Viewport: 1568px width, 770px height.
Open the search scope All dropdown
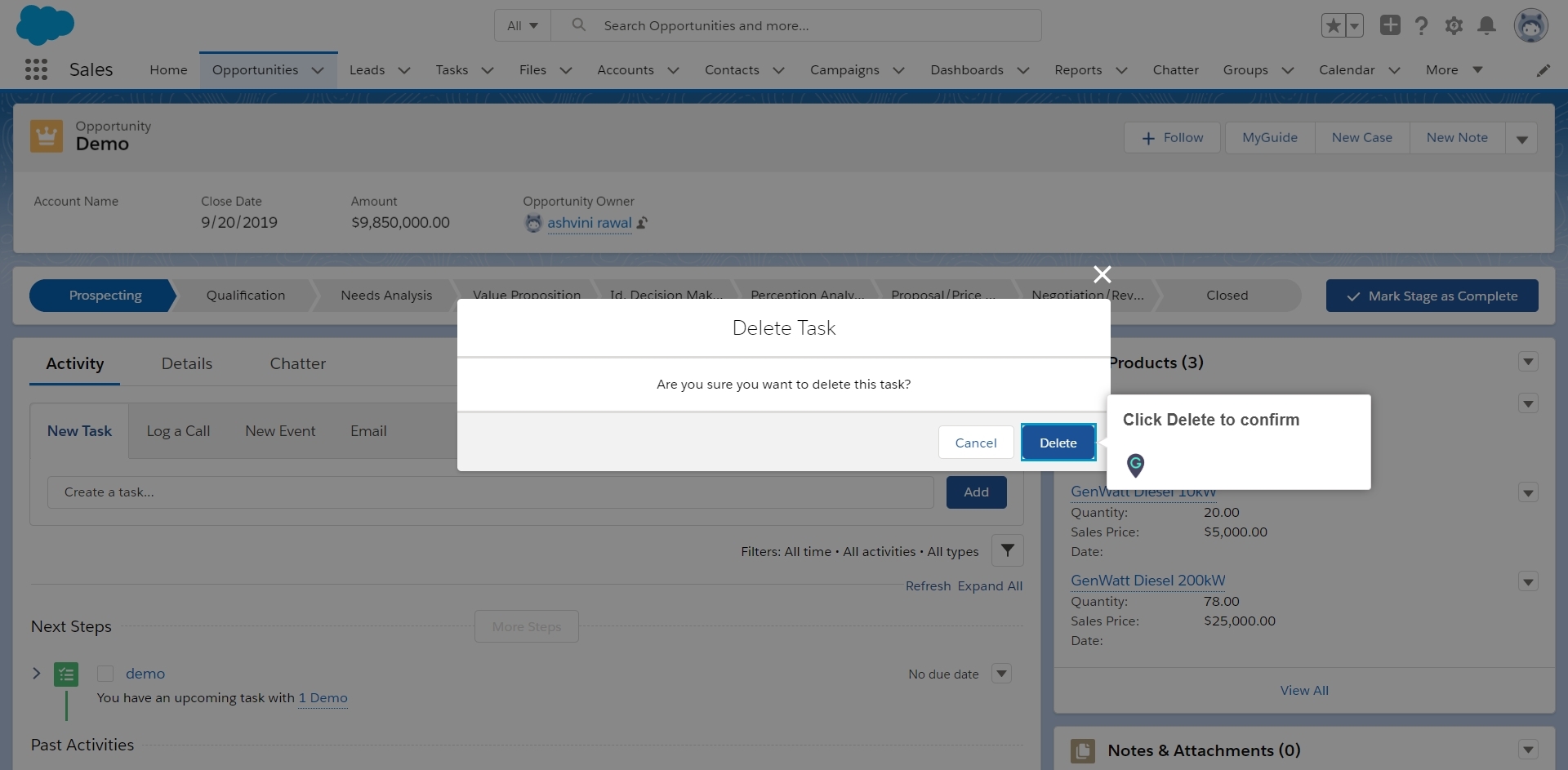tap(523, 26)
